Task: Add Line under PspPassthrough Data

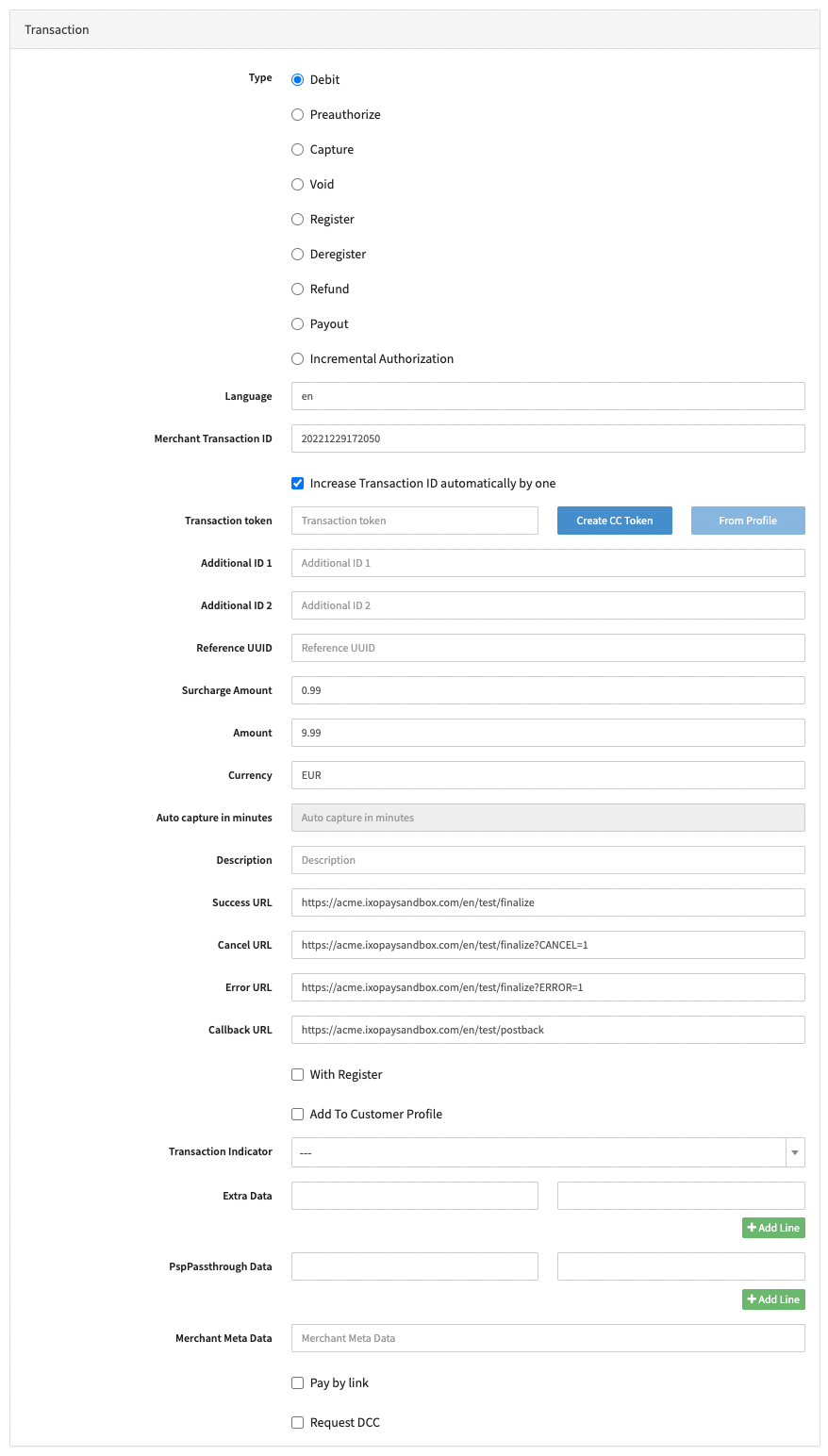Action: point(773,1299)
